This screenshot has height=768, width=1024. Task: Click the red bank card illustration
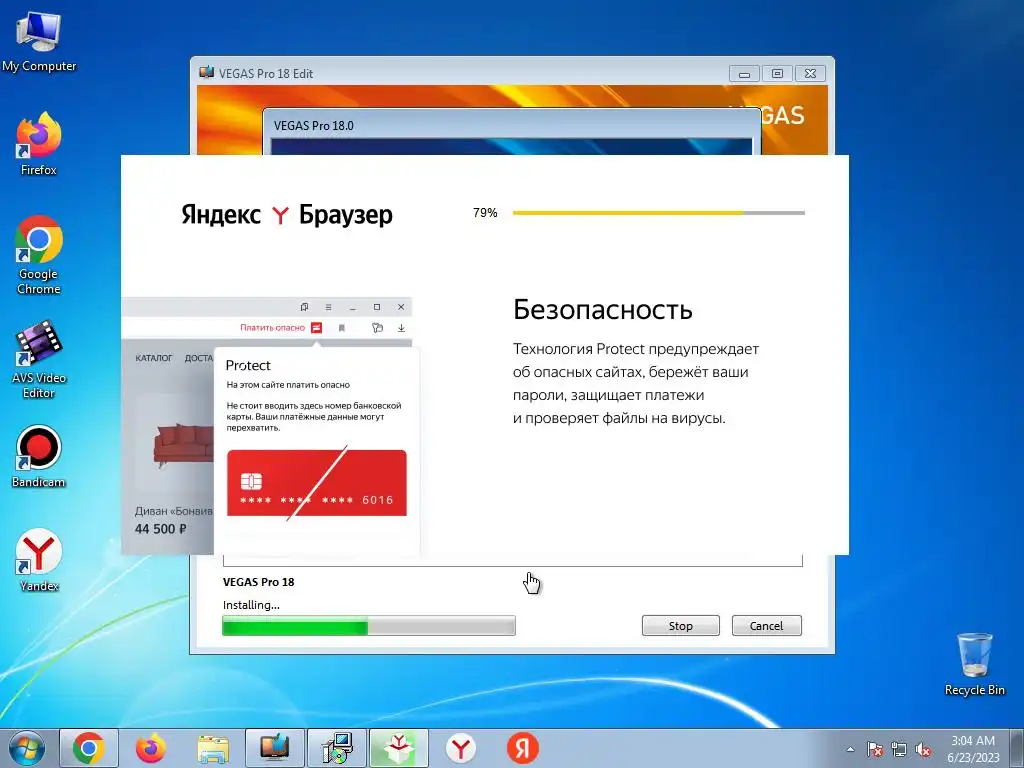[x=317, y=483]
